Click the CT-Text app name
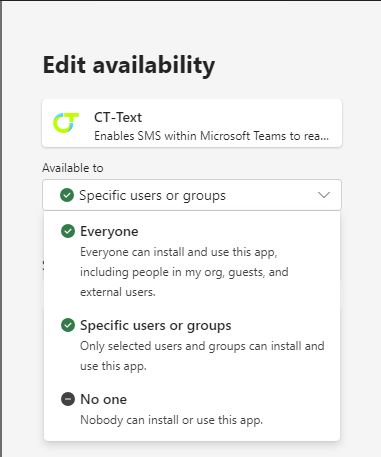 118,117
